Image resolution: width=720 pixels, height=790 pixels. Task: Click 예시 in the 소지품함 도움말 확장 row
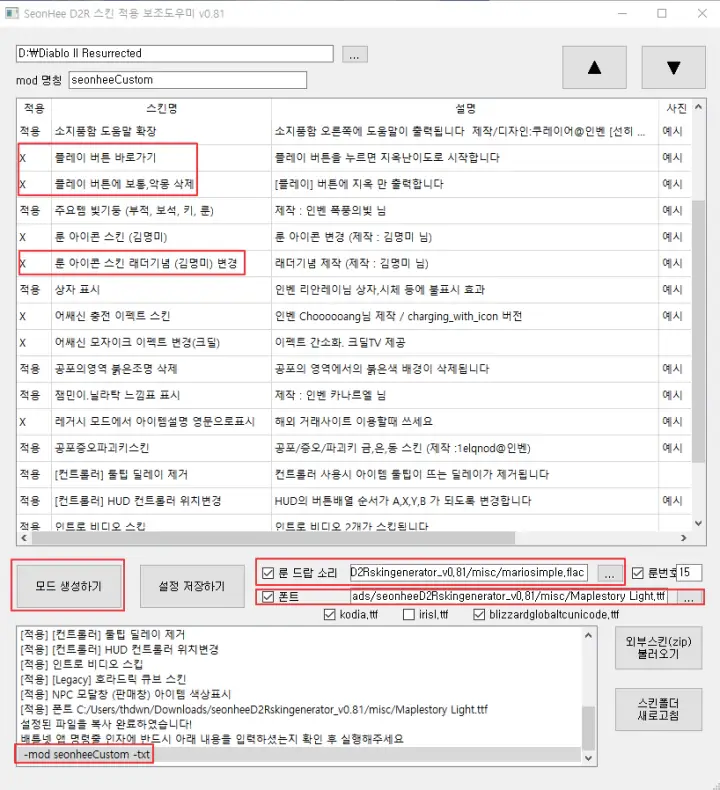pyautogui.click(x=672, y=131)
